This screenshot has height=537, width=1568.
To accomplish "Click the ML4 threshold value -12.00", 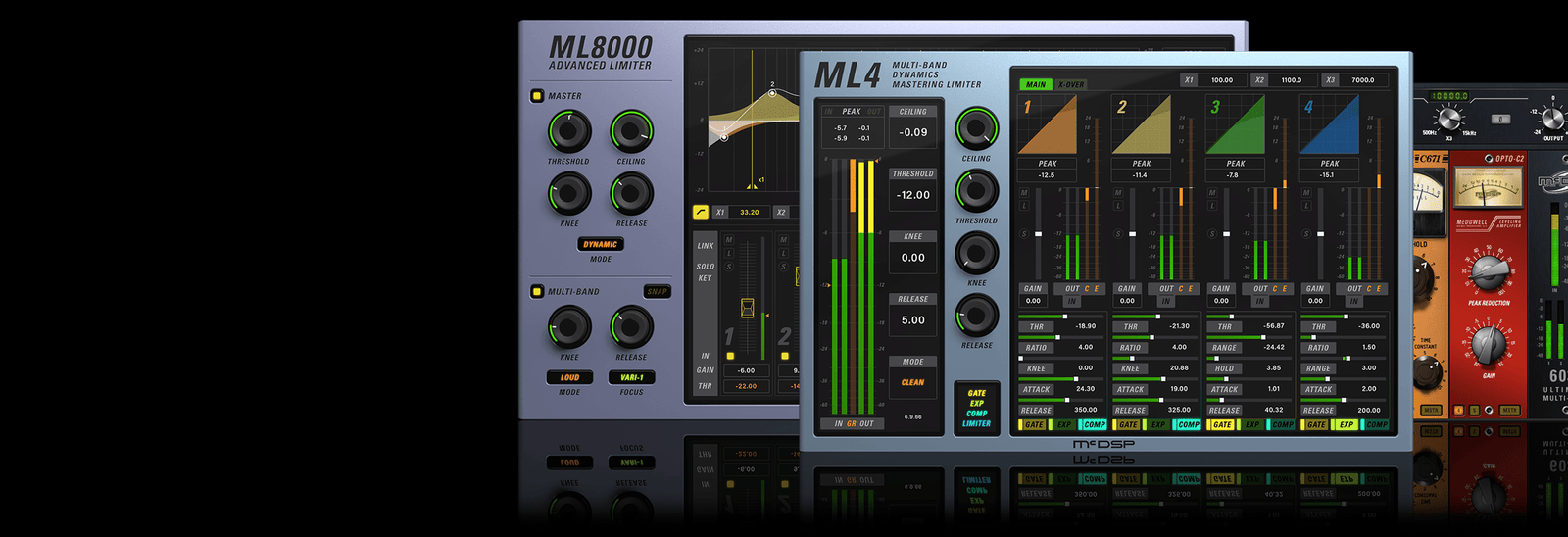I will pyautogui.click(x=913, y=195).
